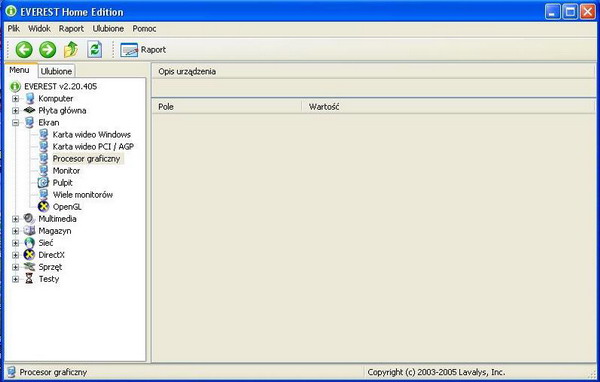Click the Testy hourglass icon
600x382 pixels.
tap(29, 279)
